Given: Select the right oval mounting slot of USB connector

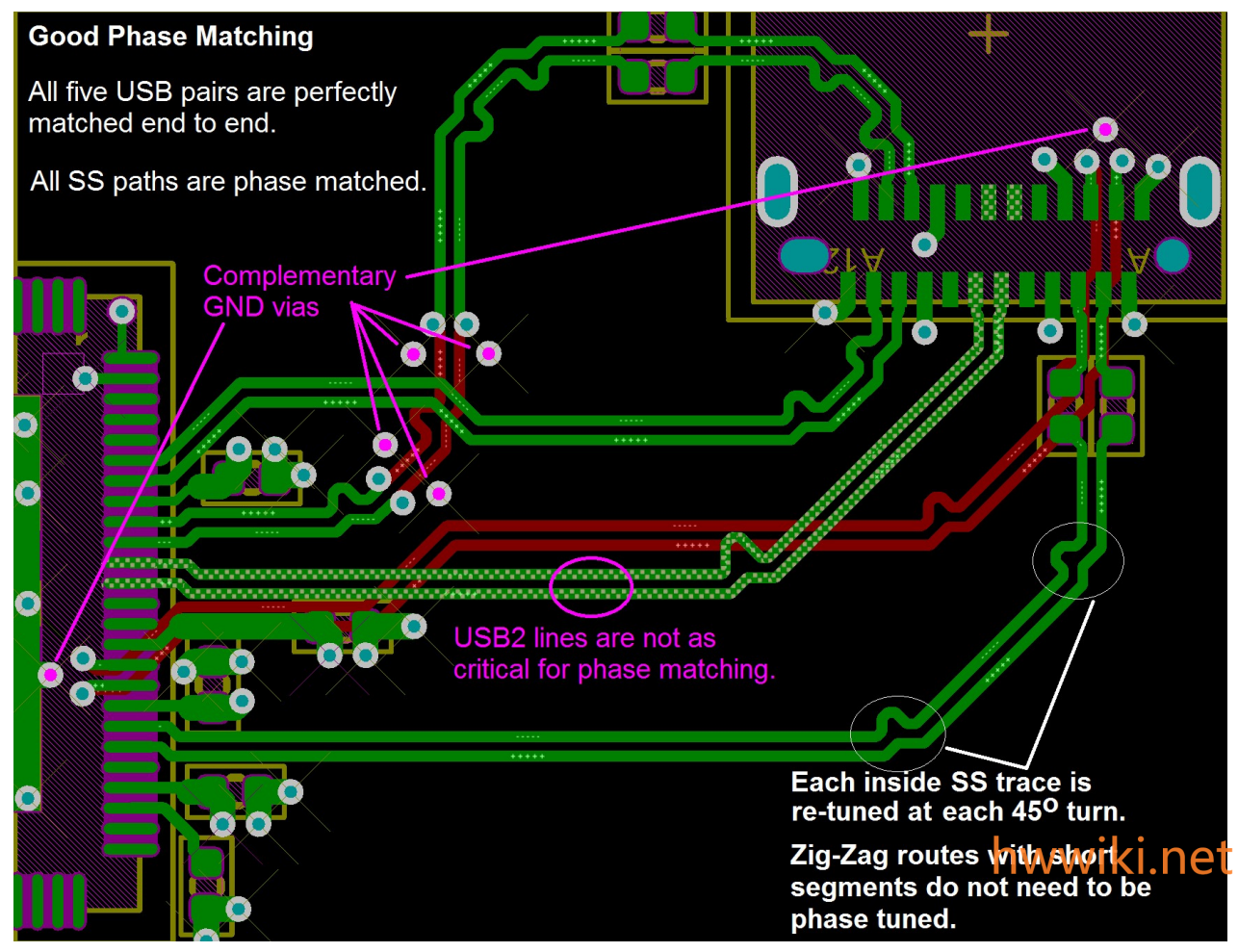Looking at the screenshot, I should 1199,192.
